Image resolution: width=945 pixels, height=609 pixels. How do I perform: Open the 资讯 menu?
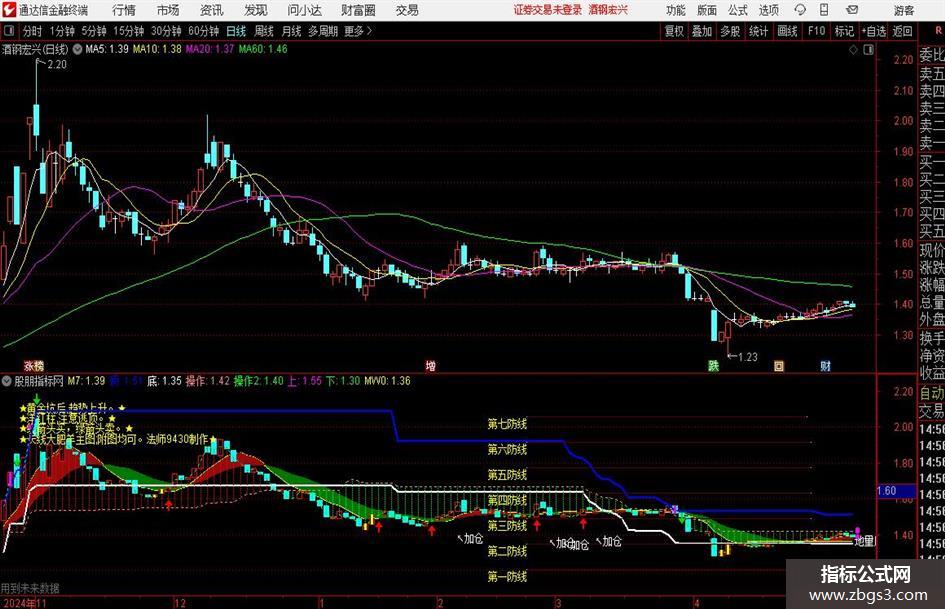pos(212,10)
